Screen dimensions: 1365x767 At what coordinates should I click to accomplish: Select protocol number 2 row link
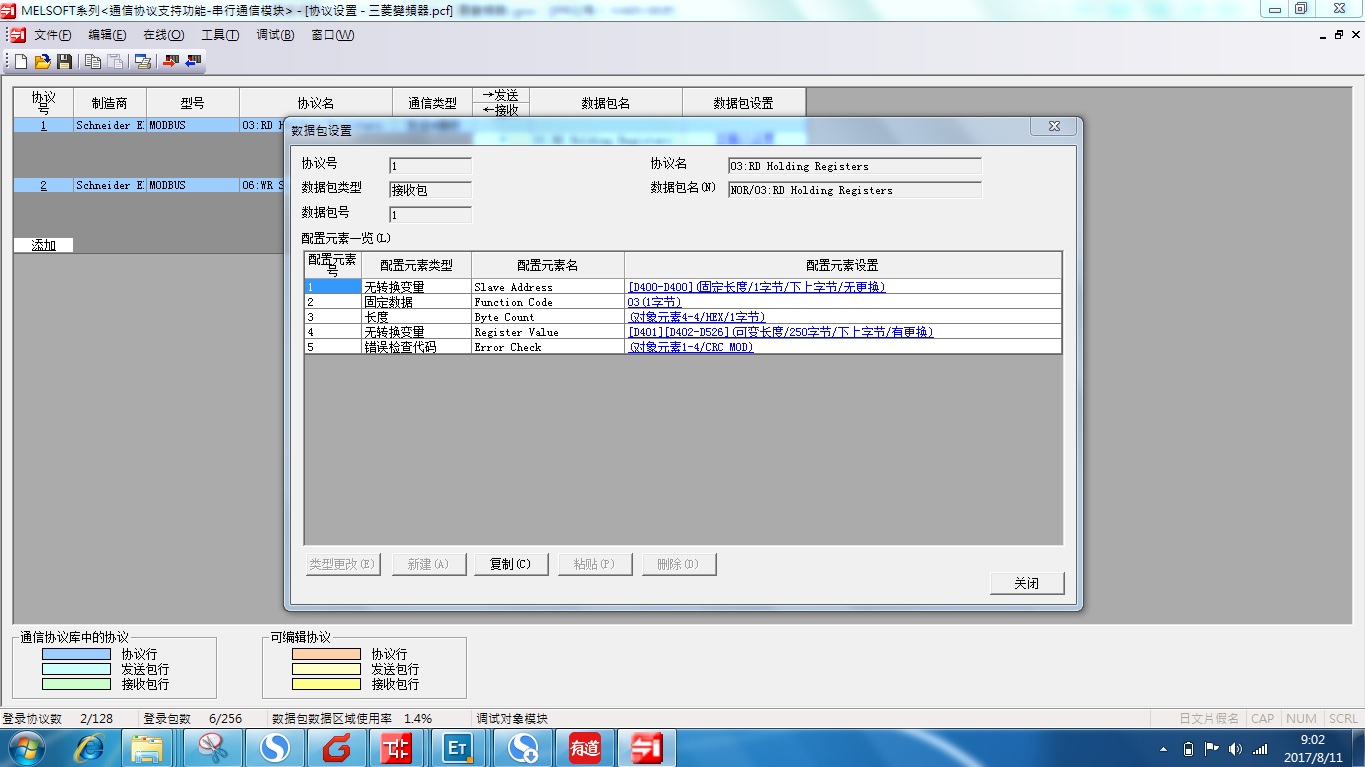[x=43, y=185]
